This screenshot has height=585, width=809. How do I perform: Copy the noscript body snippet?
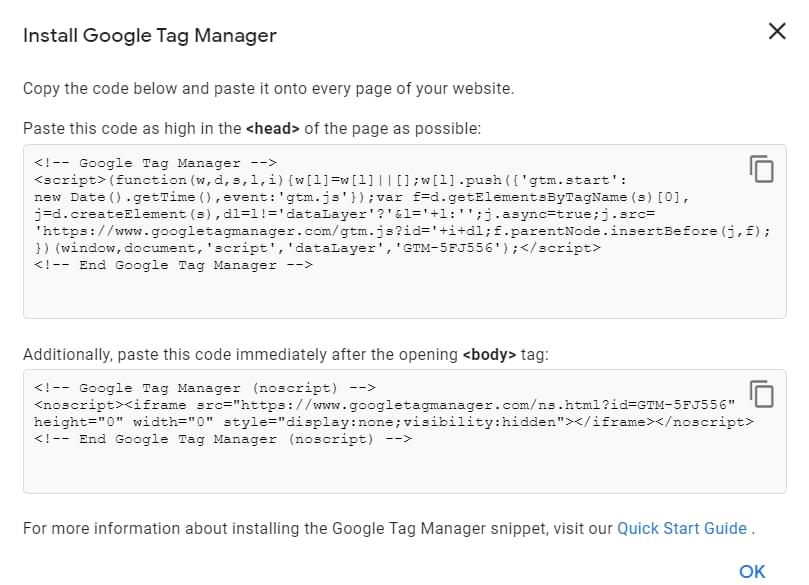click(762, 394)
